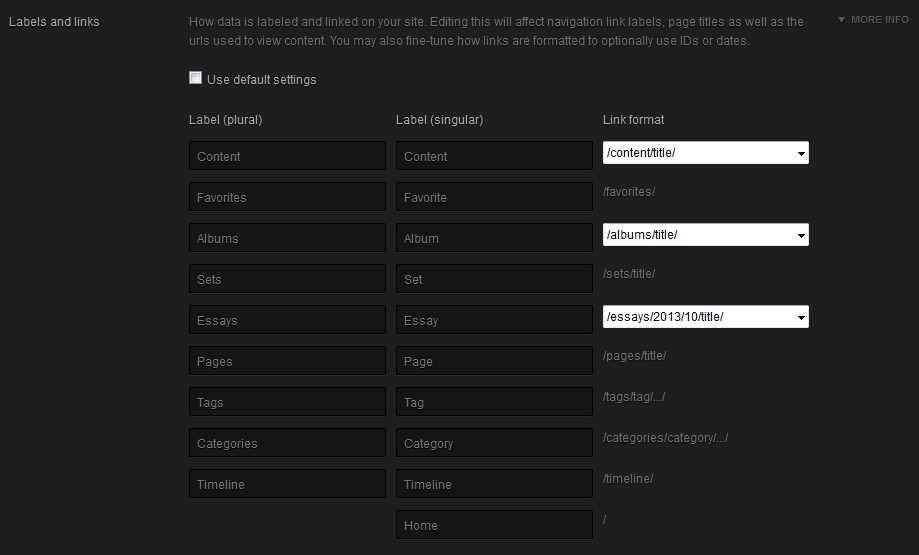Focus the plural Pages label field
The height and width of the screenshot is (555, 919).
coord(287,361)
